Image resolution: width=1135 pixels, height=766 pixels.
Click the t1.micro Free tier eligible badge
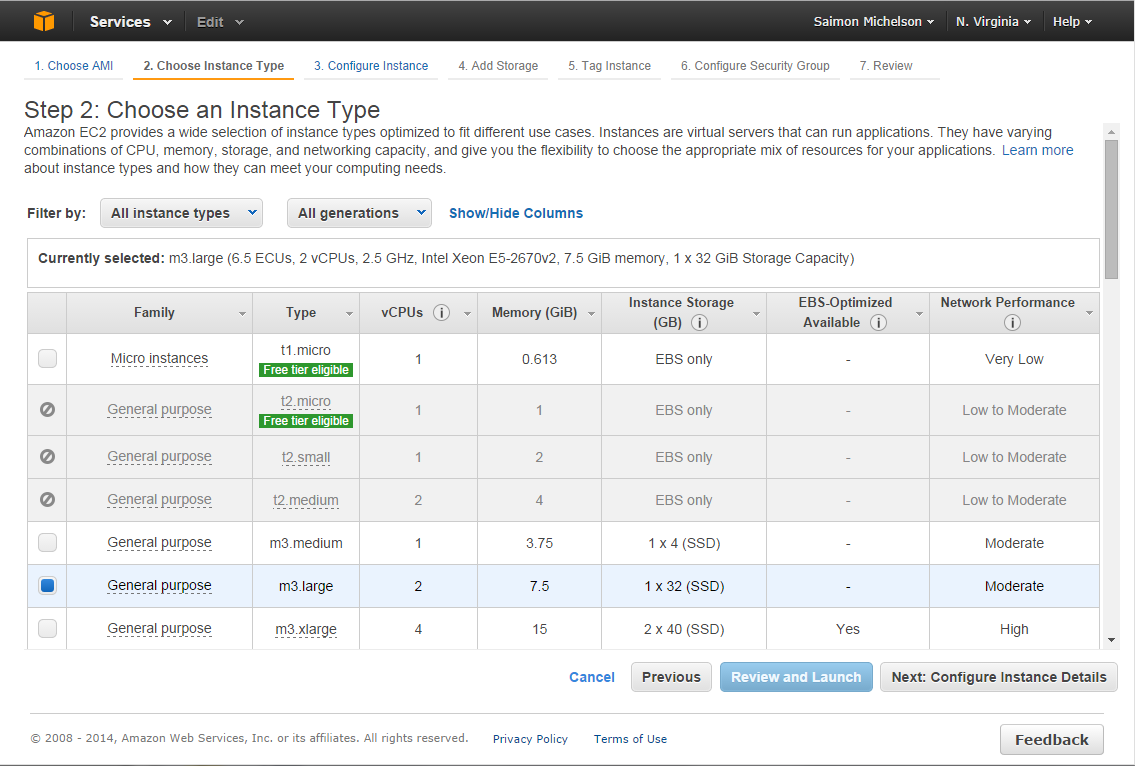pos(306,370)
